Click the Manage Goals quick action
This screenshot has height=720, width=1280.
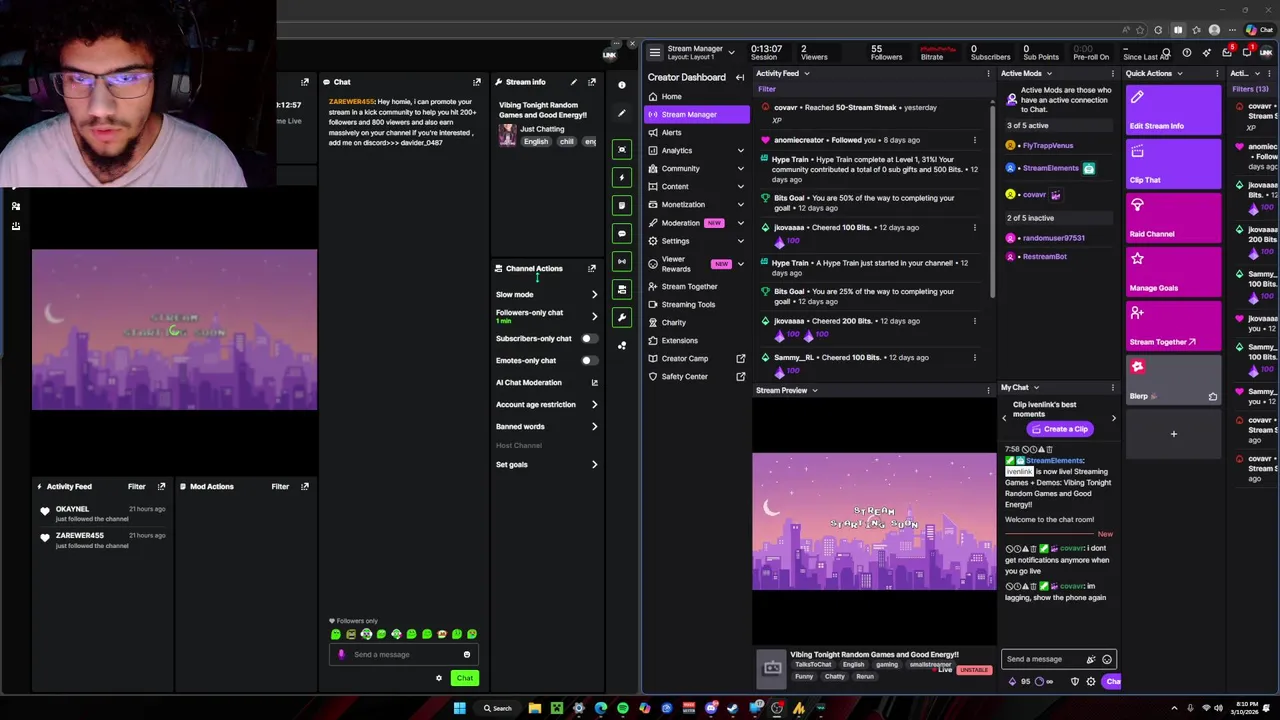(x=1173, y=273)
